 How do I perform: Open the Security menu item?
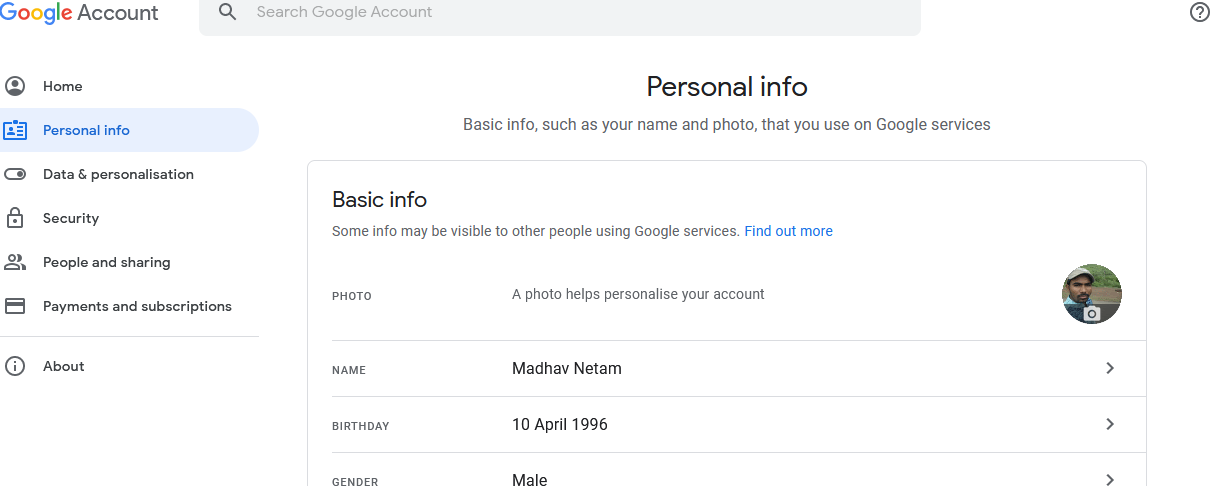coord(71,218)
